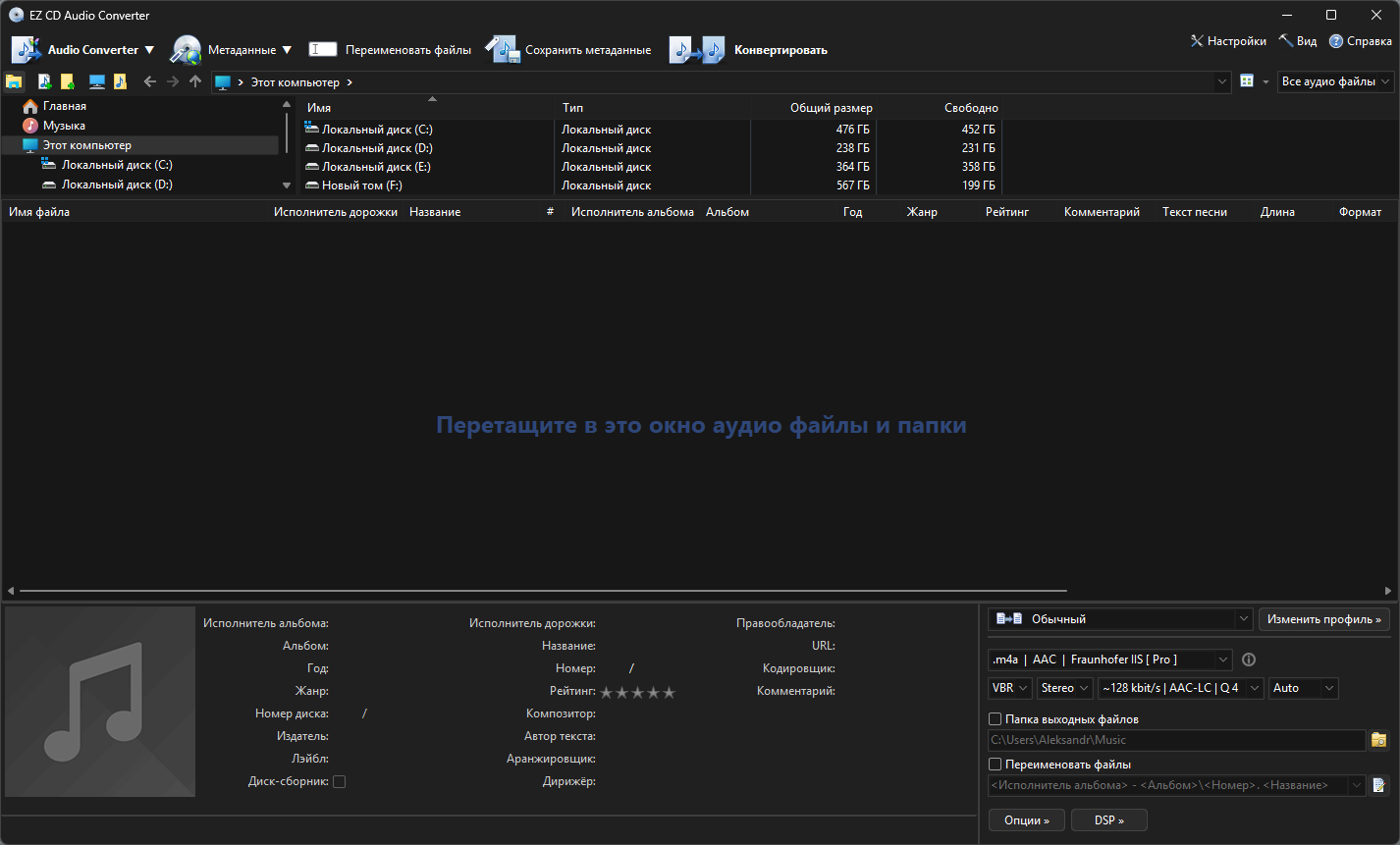The height and width of the screenshot is (845, 1400).
Task: Open the Все аудио файлы filter dropdown
Action: pos(1336,81)
